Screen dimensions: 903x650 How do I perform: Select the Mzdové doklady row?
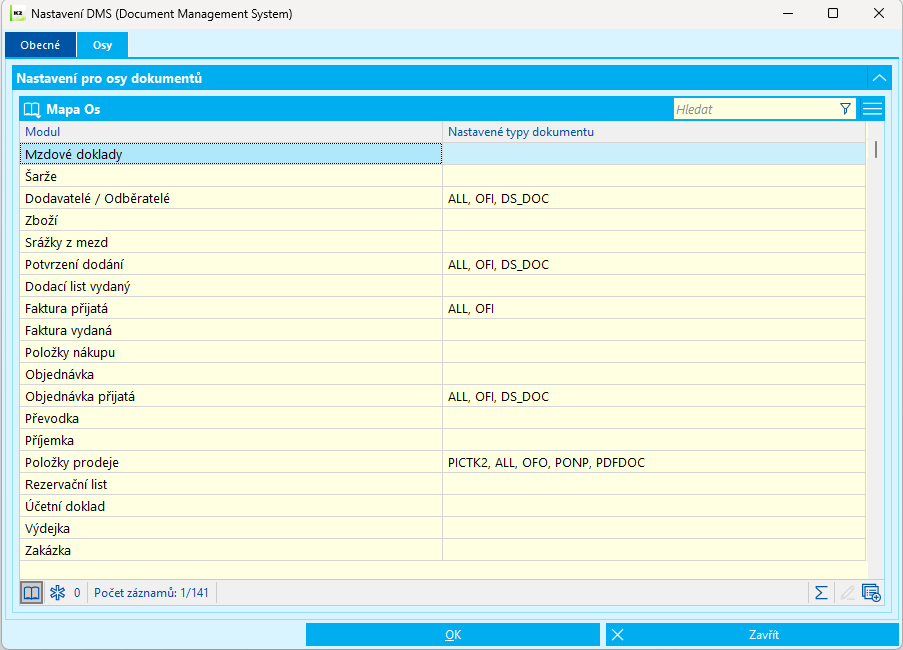coord(442,154)
